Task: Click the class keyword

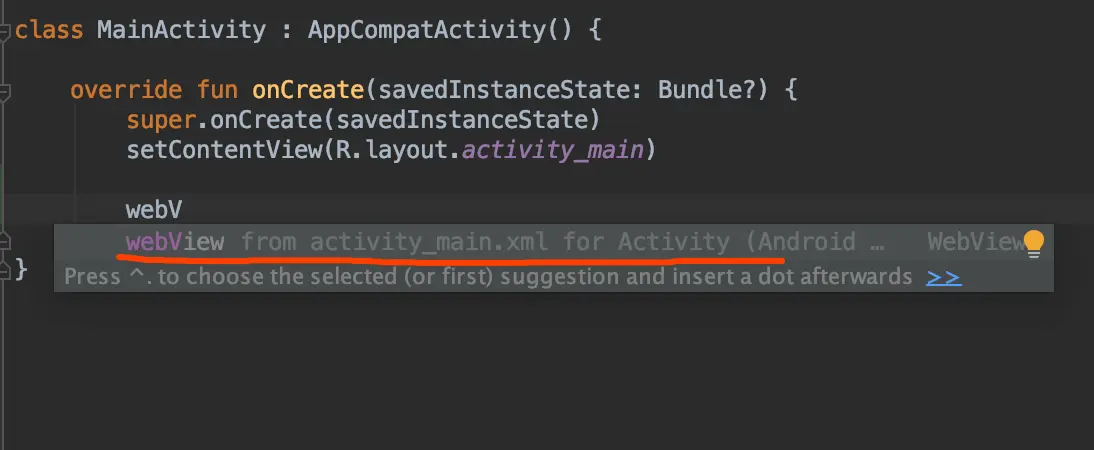Action: 49,31
